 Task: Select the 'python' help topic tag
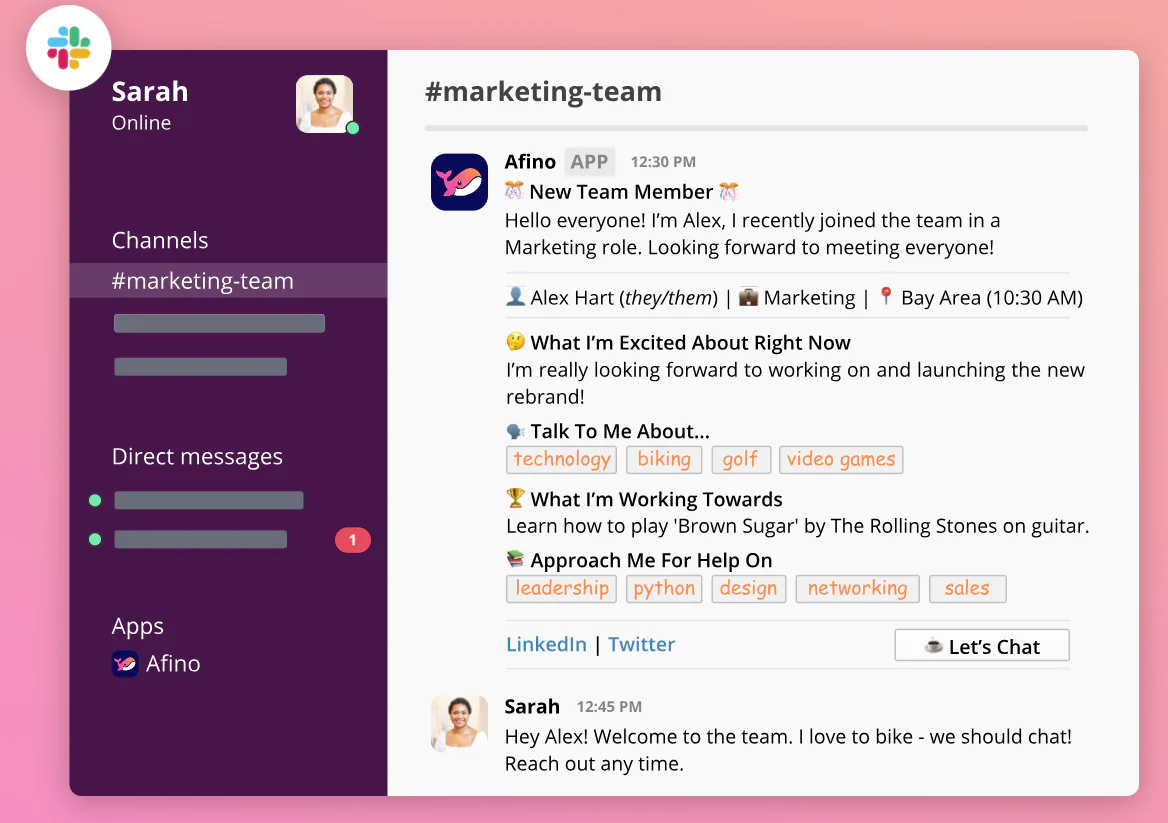(664, 588)
